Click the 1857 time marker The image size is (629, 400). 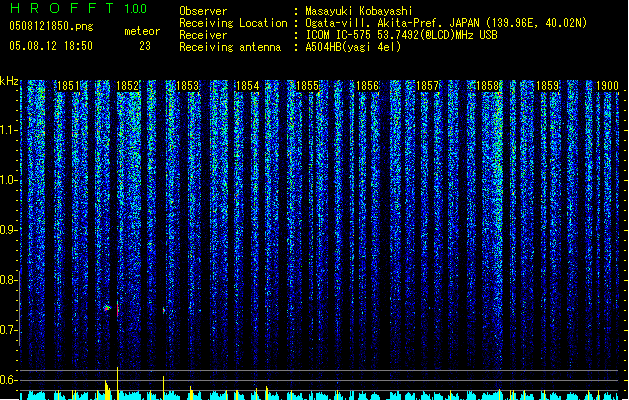tap(427, 86)
